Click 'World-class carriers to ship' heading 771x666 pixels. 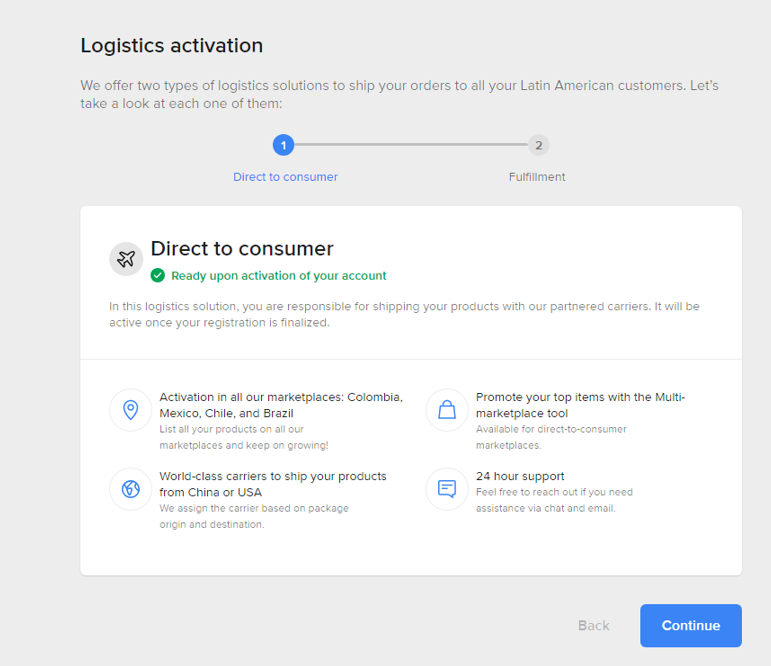pos(273,484)
